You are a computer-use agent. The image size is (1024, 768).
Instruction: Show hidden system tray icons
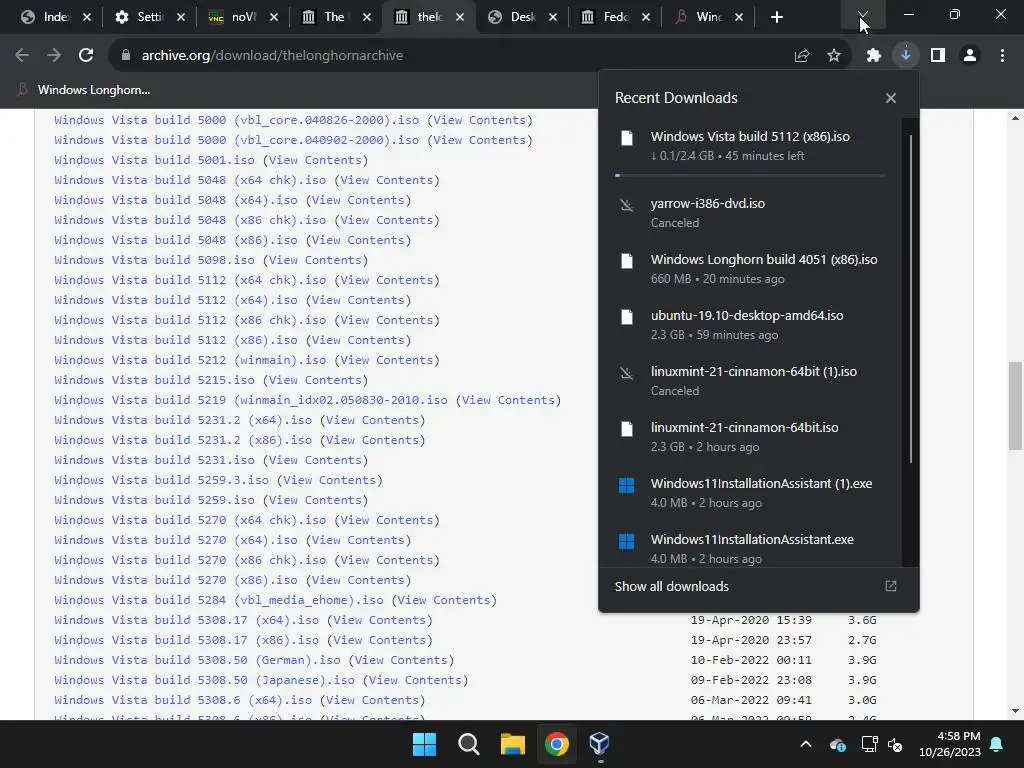point(806,744)
